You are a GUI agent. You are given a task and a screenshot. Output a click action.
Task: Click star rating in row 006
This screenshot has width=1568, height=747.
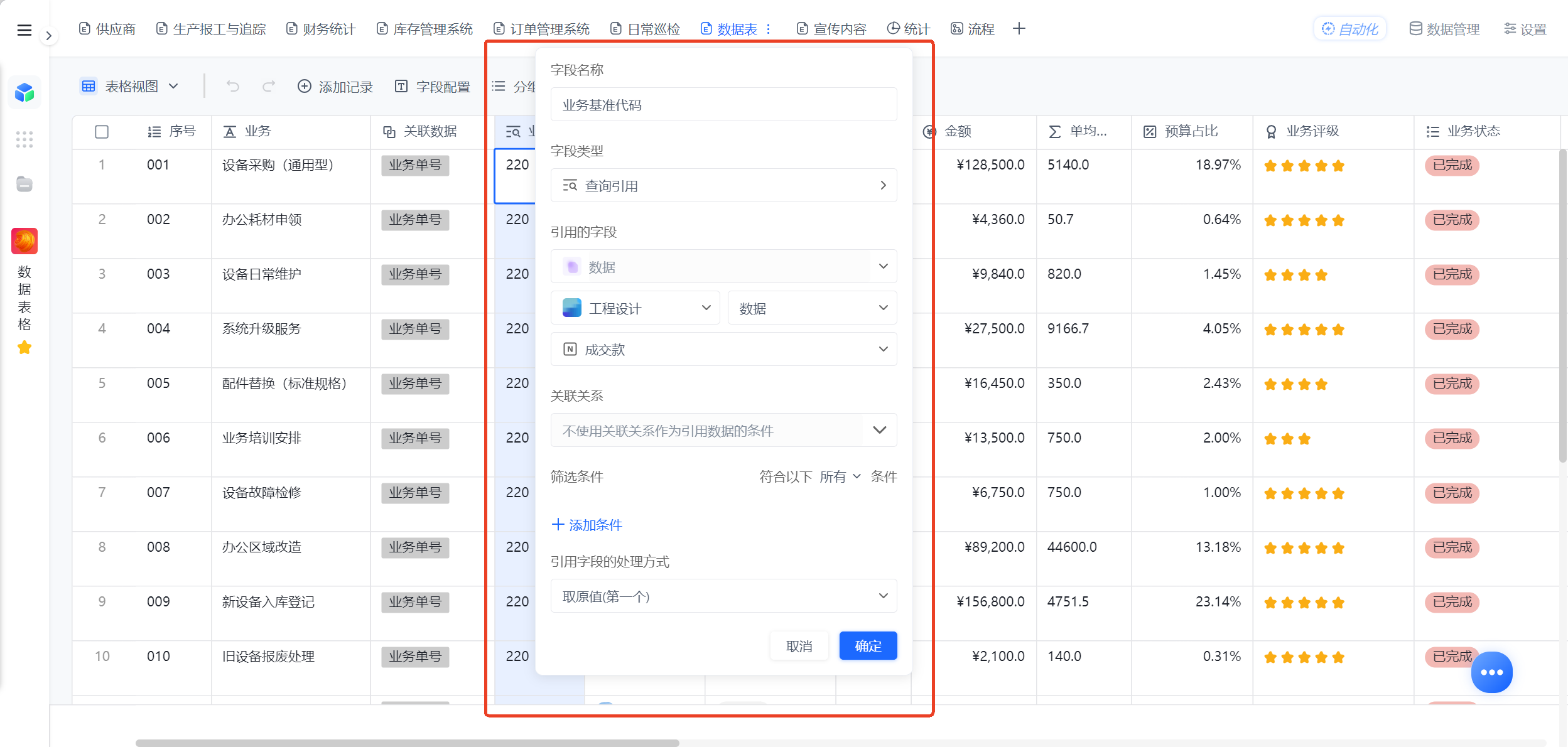click(x=1287, y=439)
